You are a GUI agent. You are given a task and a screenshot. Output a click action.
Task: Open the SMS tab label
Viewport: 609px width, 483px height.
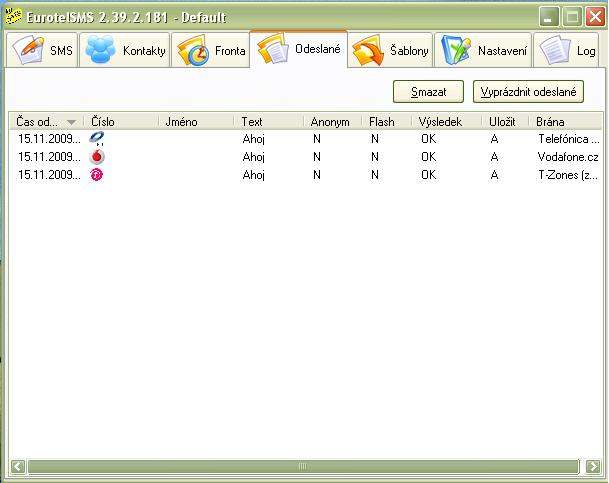61,50
